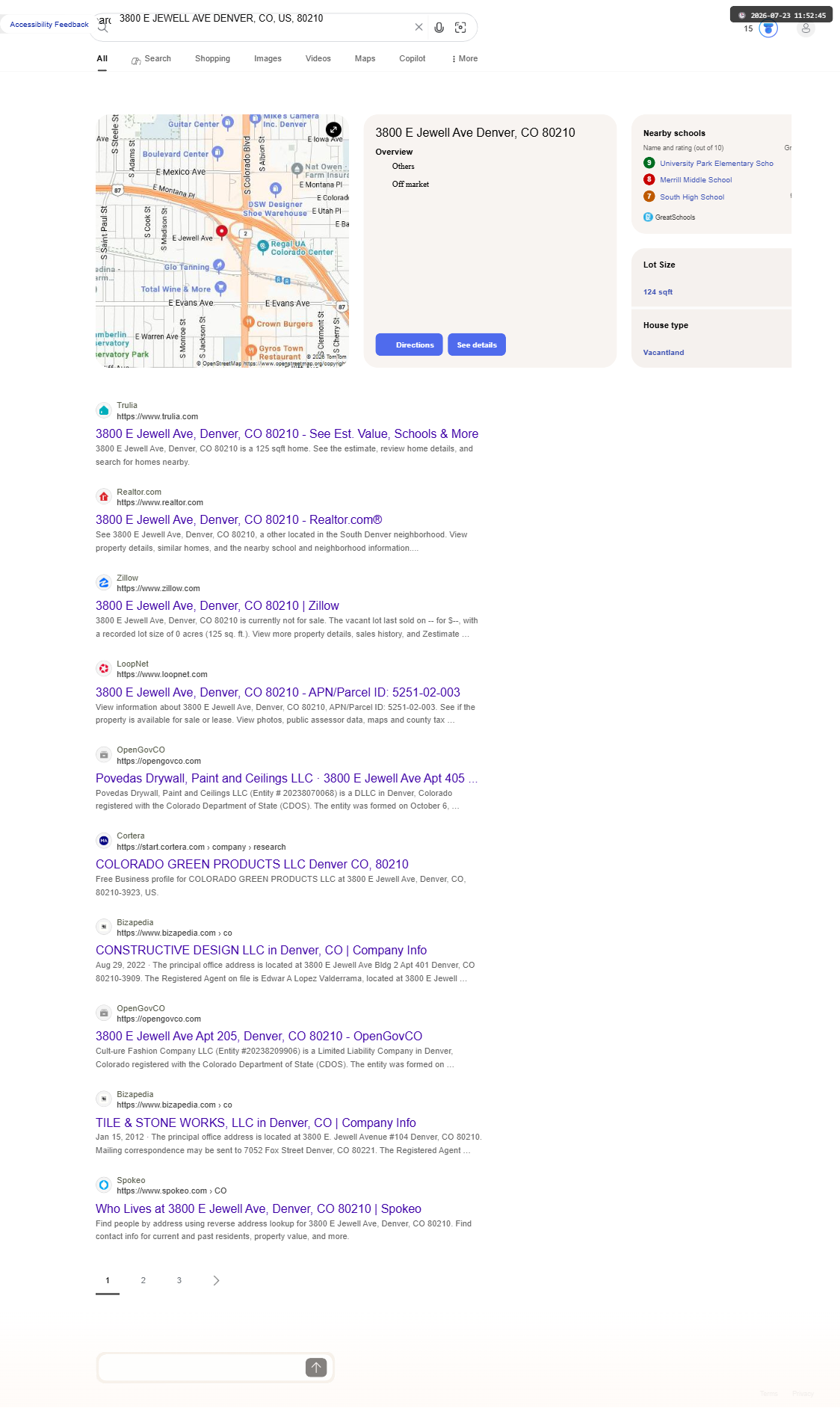
Task: Open South High School link
Action: pos(692,197)
